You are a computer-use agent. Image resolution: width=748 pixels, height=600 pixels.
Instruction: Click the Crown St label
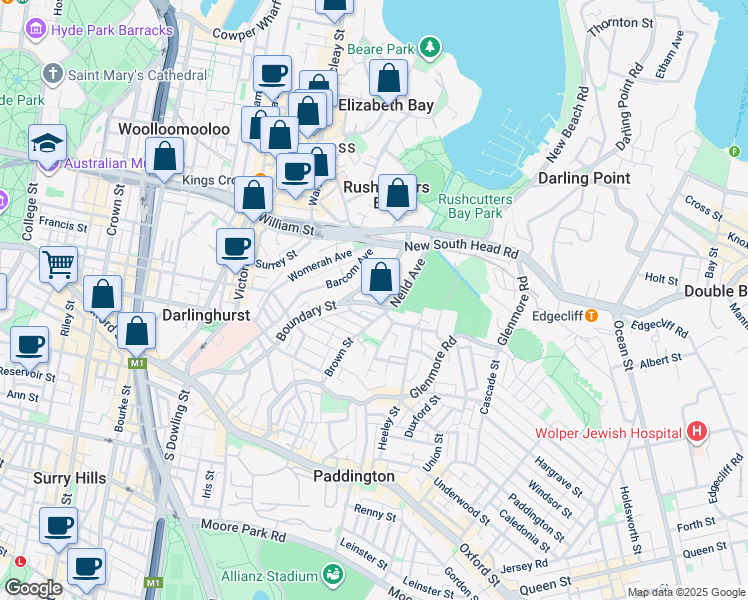(115, 210)
